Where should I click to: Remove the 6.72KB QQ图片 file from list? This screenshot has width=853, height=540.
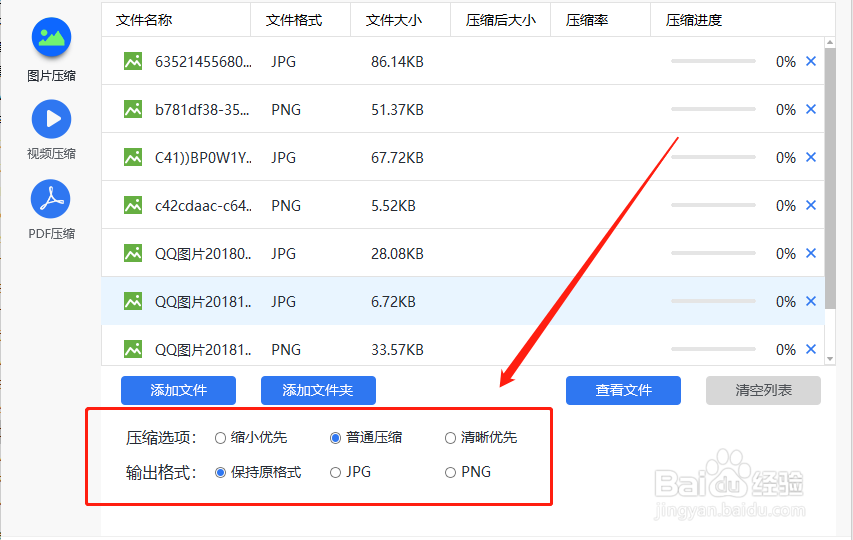811,301
